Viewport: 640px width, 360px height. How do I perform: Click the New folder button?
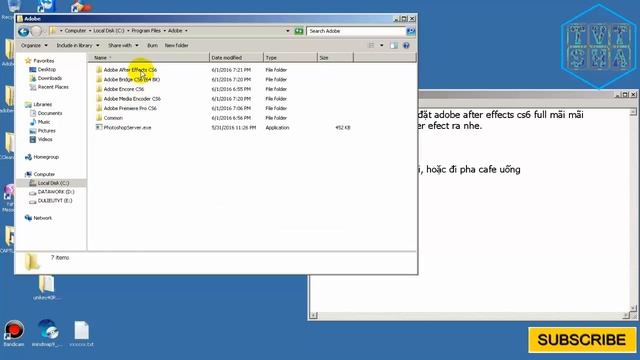[x=176, y=45]
